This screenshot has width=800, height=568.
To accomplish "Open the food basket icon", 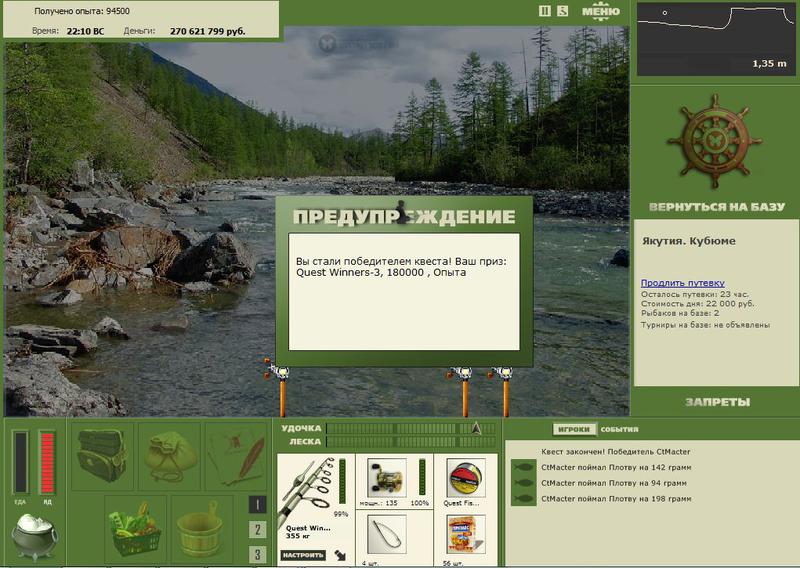I will (136, 528).
